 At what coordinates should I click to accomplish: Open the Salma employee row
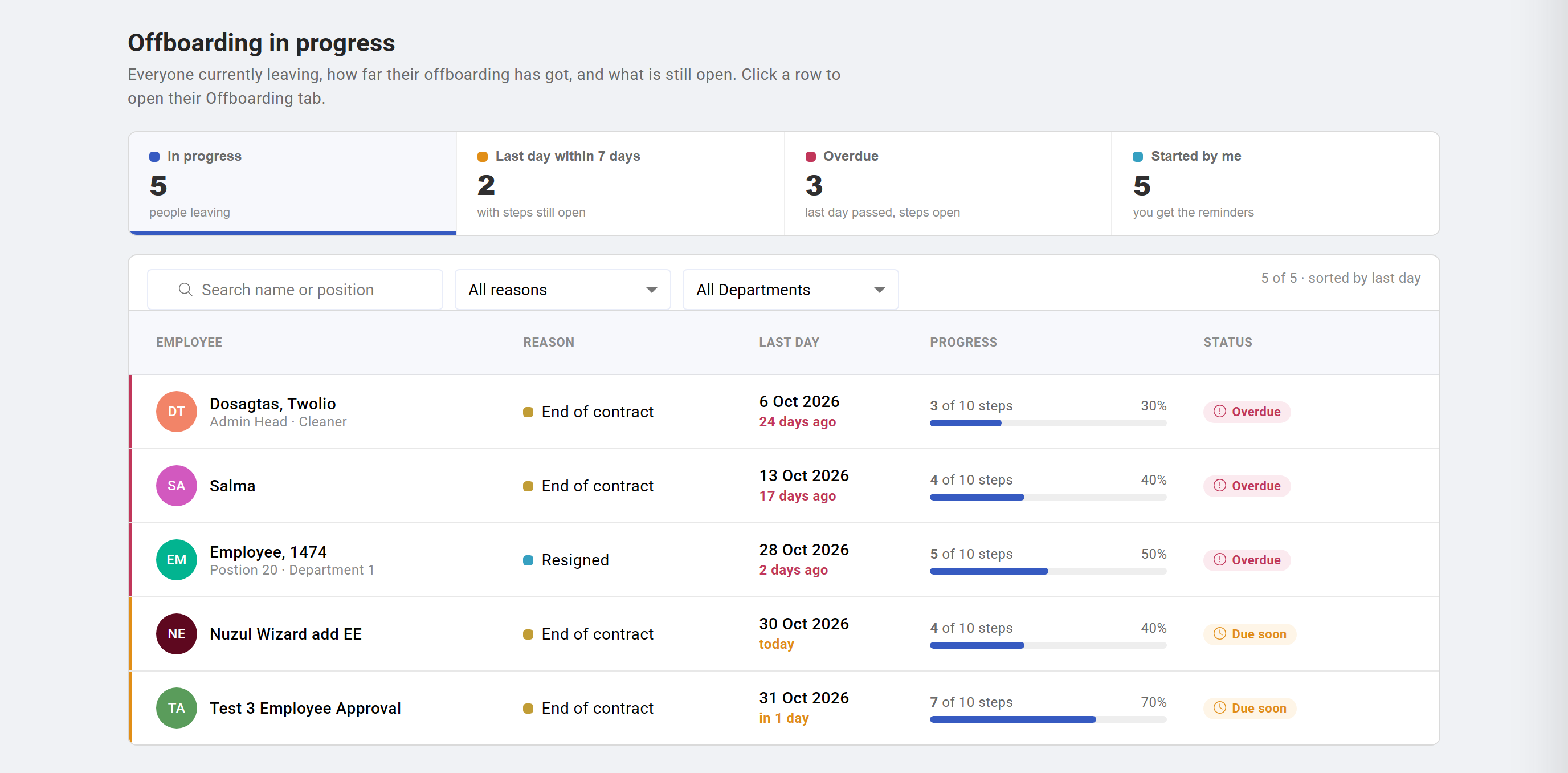click(784, 486)
